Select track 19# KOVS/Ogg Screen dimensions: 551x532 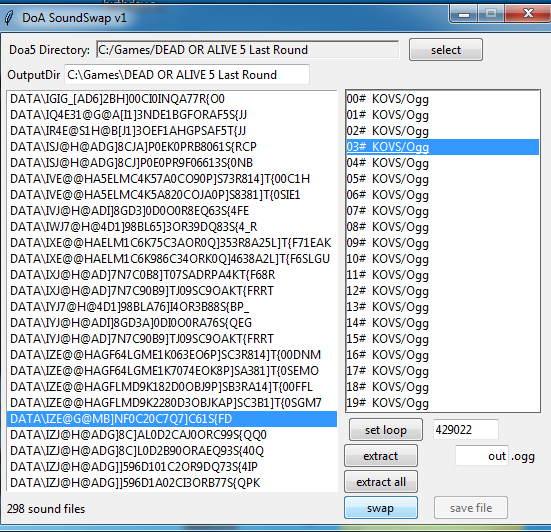[x=443, y=403]
